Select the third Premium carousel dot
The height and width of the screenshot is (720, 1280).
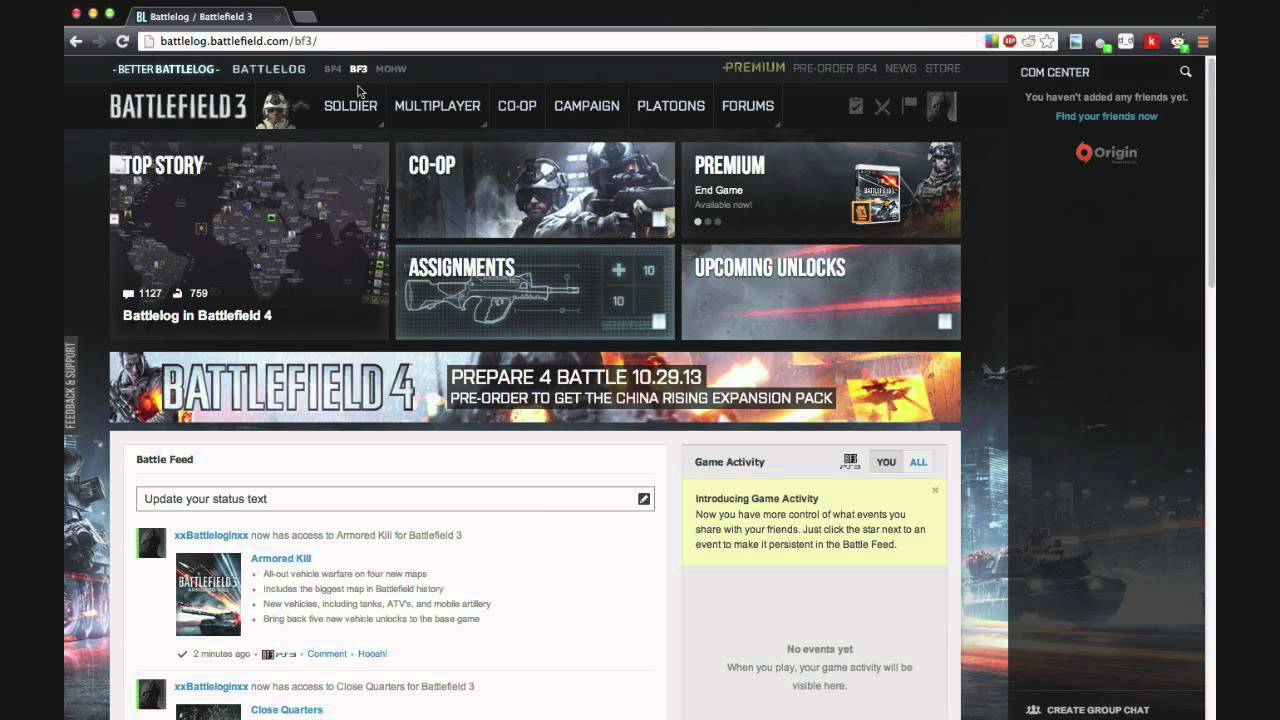point(717,221)
